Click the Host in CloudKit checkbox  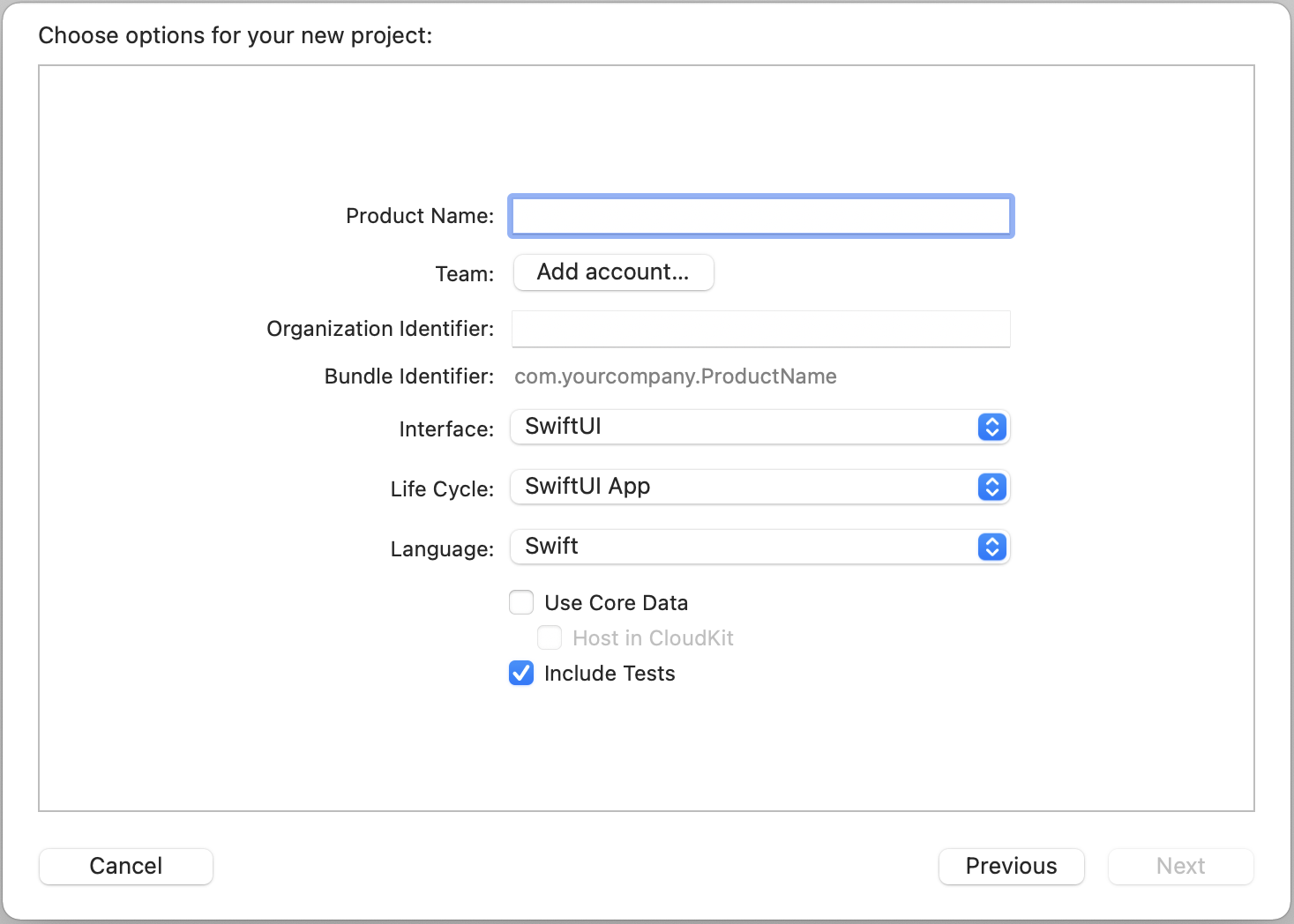[x=550, y=637]
